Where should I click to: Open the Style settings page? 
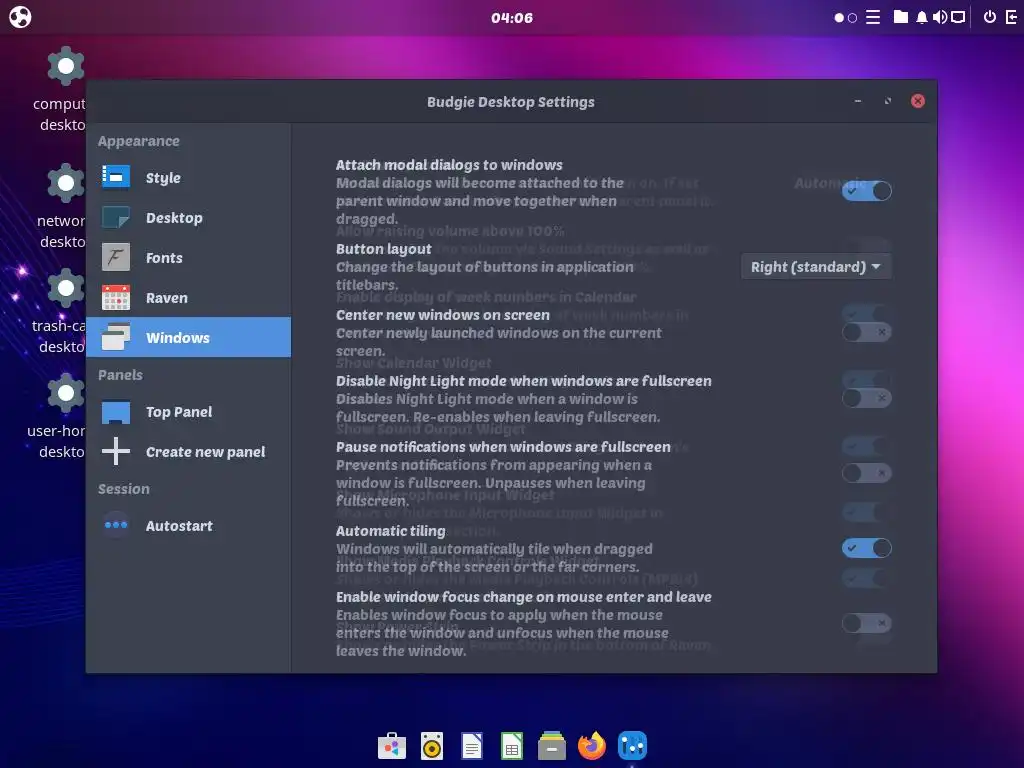[x=188, y=178]
